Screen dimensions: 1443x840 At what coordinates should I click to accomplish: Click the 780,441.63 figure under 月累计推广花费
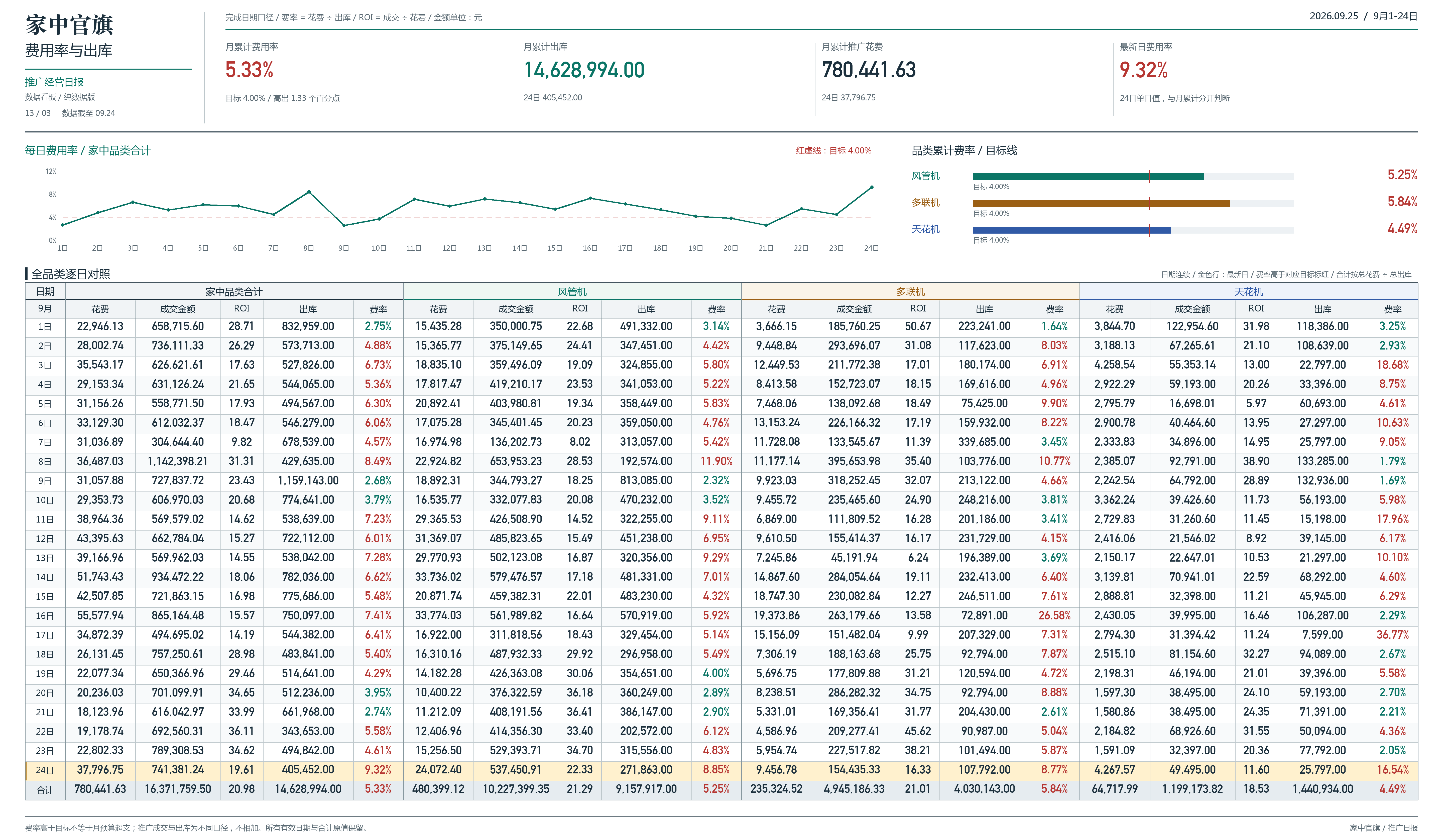[869, 70]
